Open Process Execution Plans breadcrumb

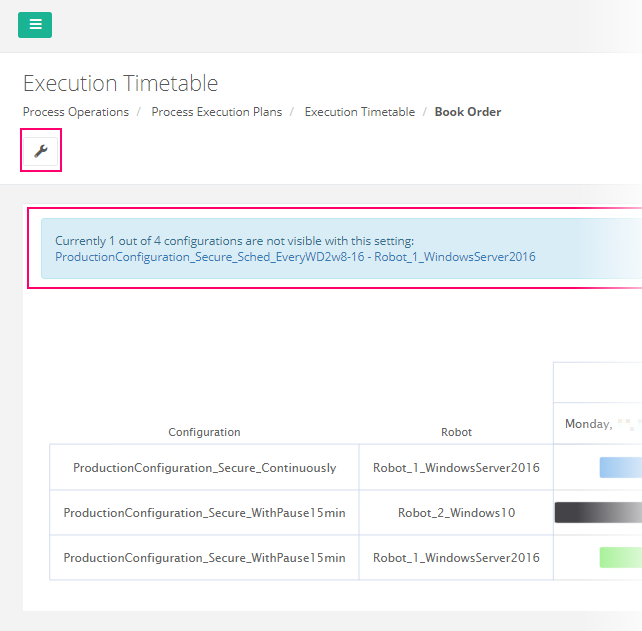click(217, 112)
